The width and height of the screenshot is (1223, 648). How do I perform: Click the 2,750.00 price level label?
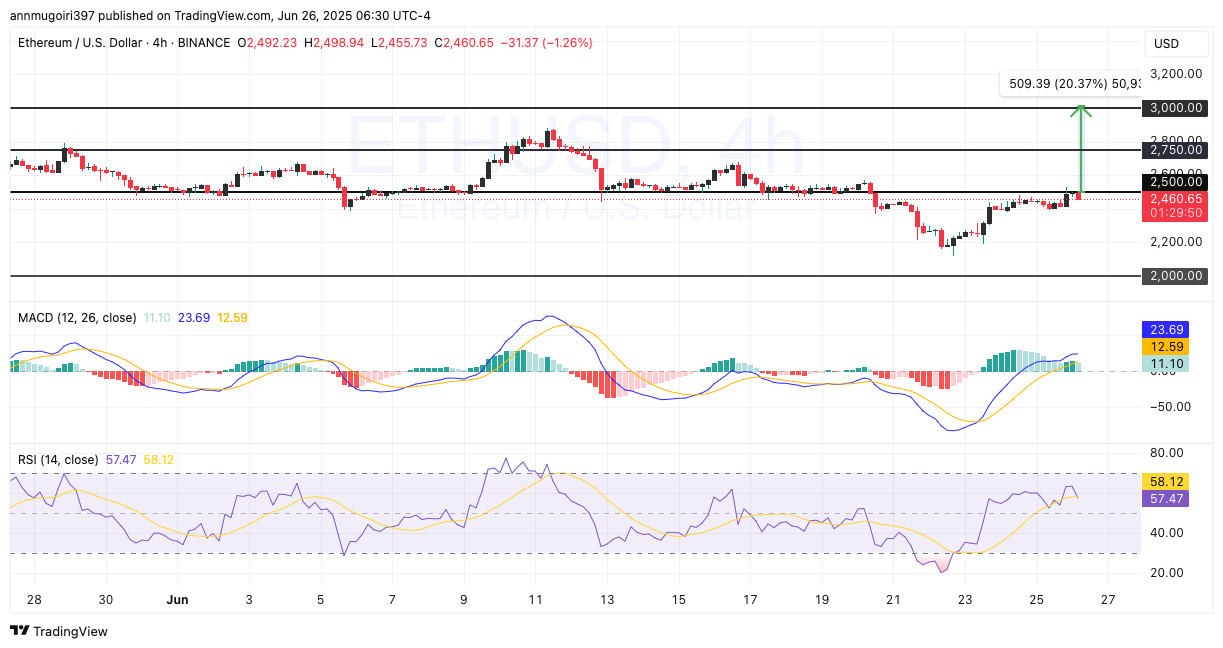1174,149
